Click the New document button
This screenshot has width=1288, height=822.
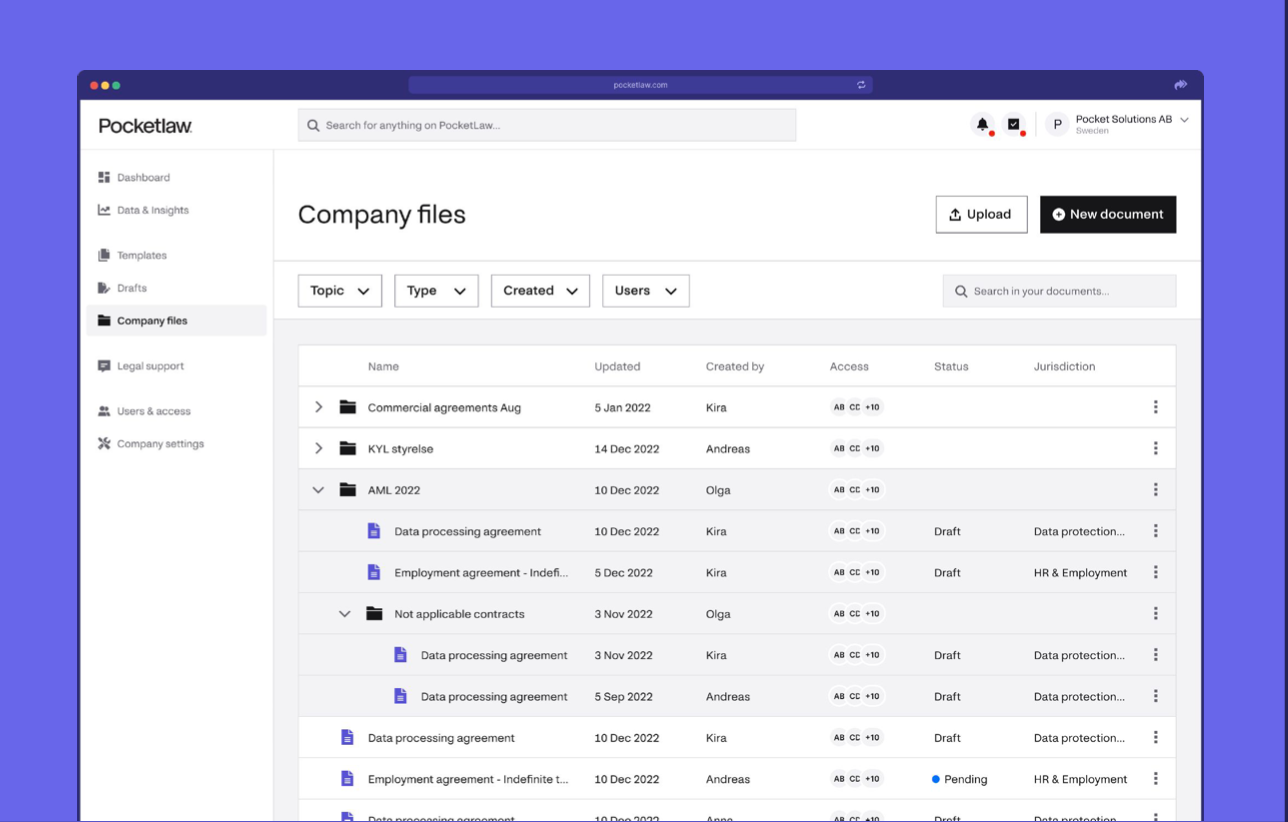click(1107, 215)
